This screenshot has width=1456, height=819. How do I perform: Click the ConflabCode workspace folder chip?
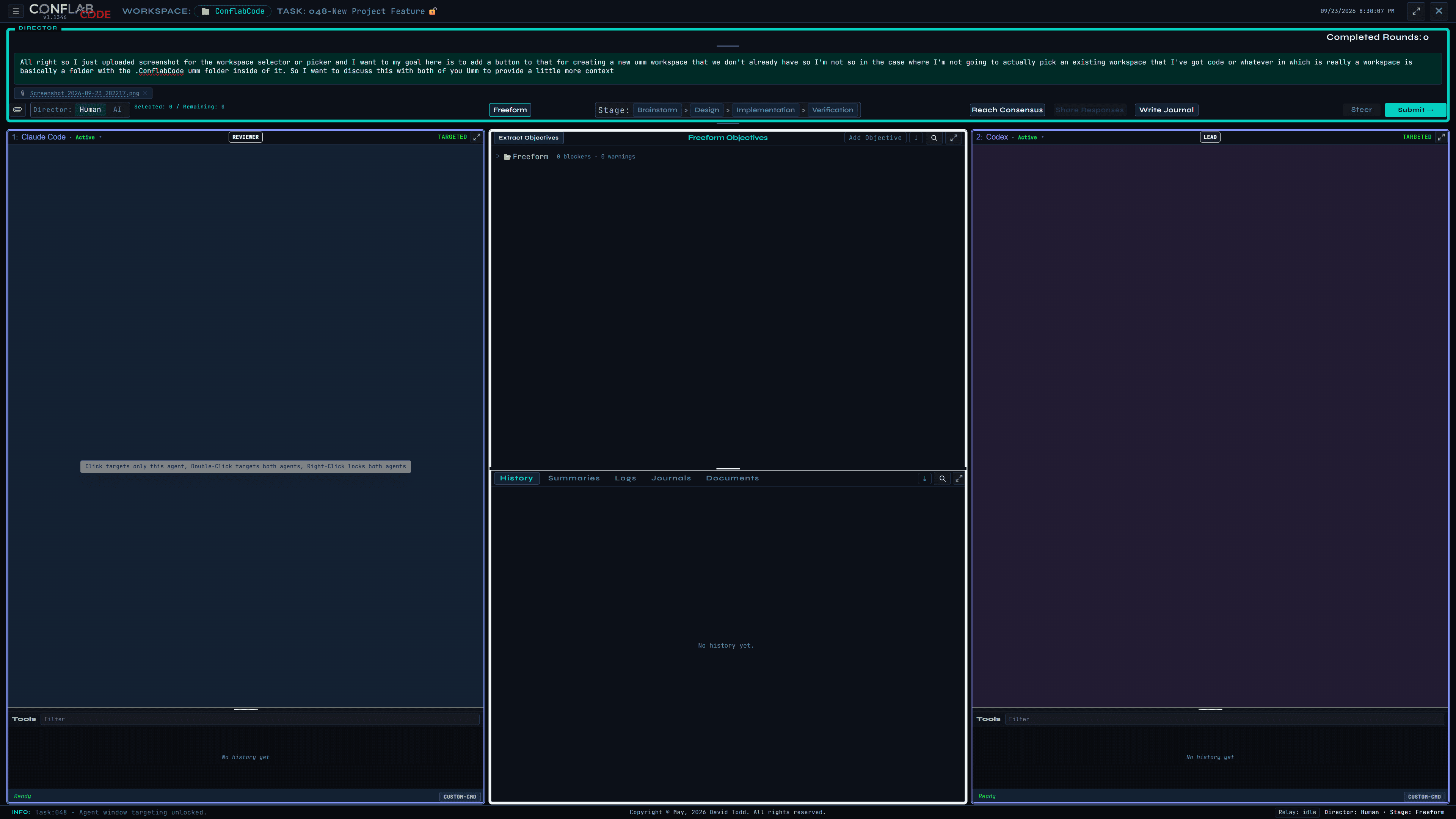tap(233, 11)
